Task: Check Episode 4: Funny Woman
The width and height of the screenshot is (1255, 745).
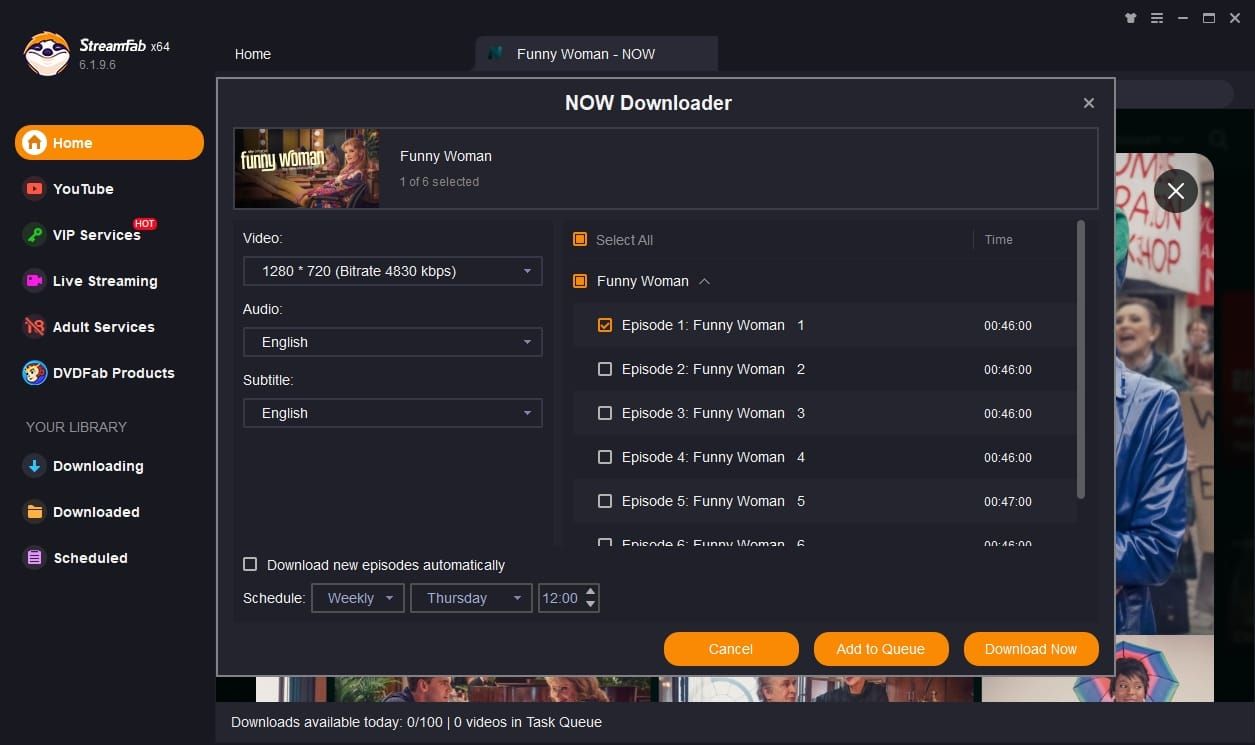Action: point(605,457)
